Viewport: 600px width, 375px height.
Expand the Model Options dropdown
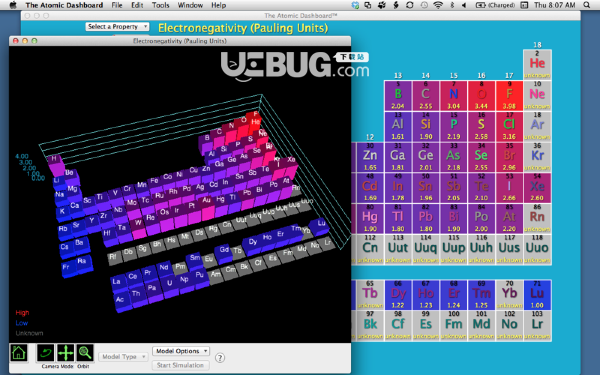point(181,351)
